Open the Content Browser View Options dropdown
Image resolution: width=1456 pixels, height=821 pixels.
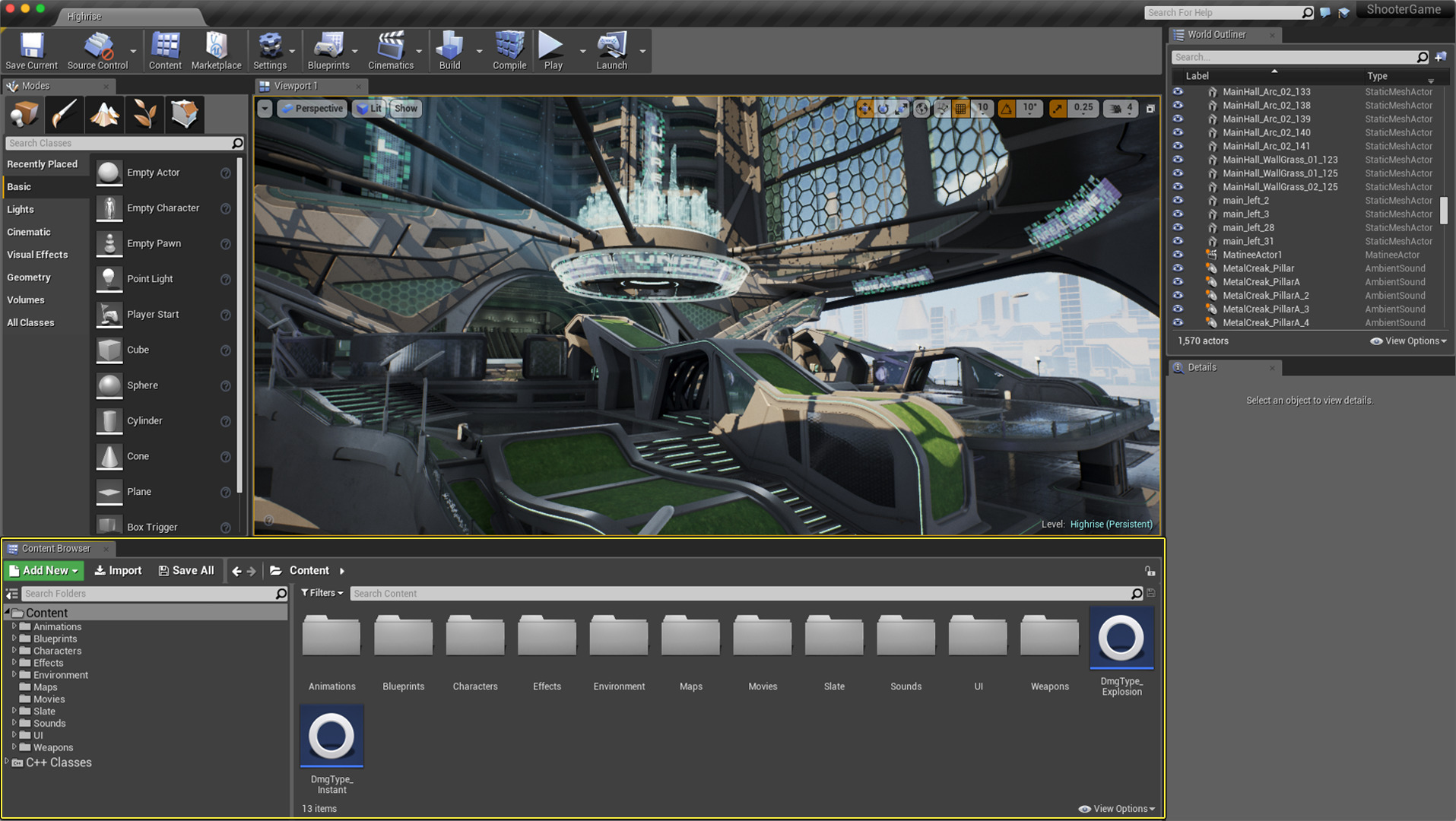click(1117, 809)
